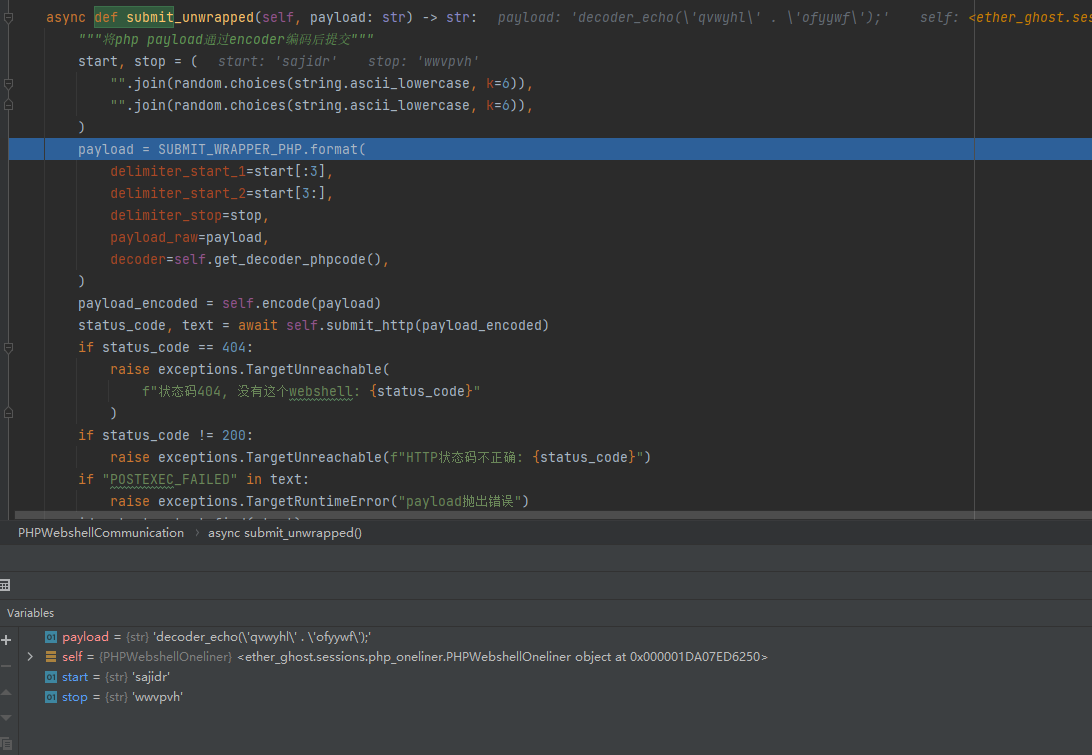The height and width of the screenshot is (755, 1092).
Task: Collapse the 'if status_code == 404' block
Action: coord(8,348)
